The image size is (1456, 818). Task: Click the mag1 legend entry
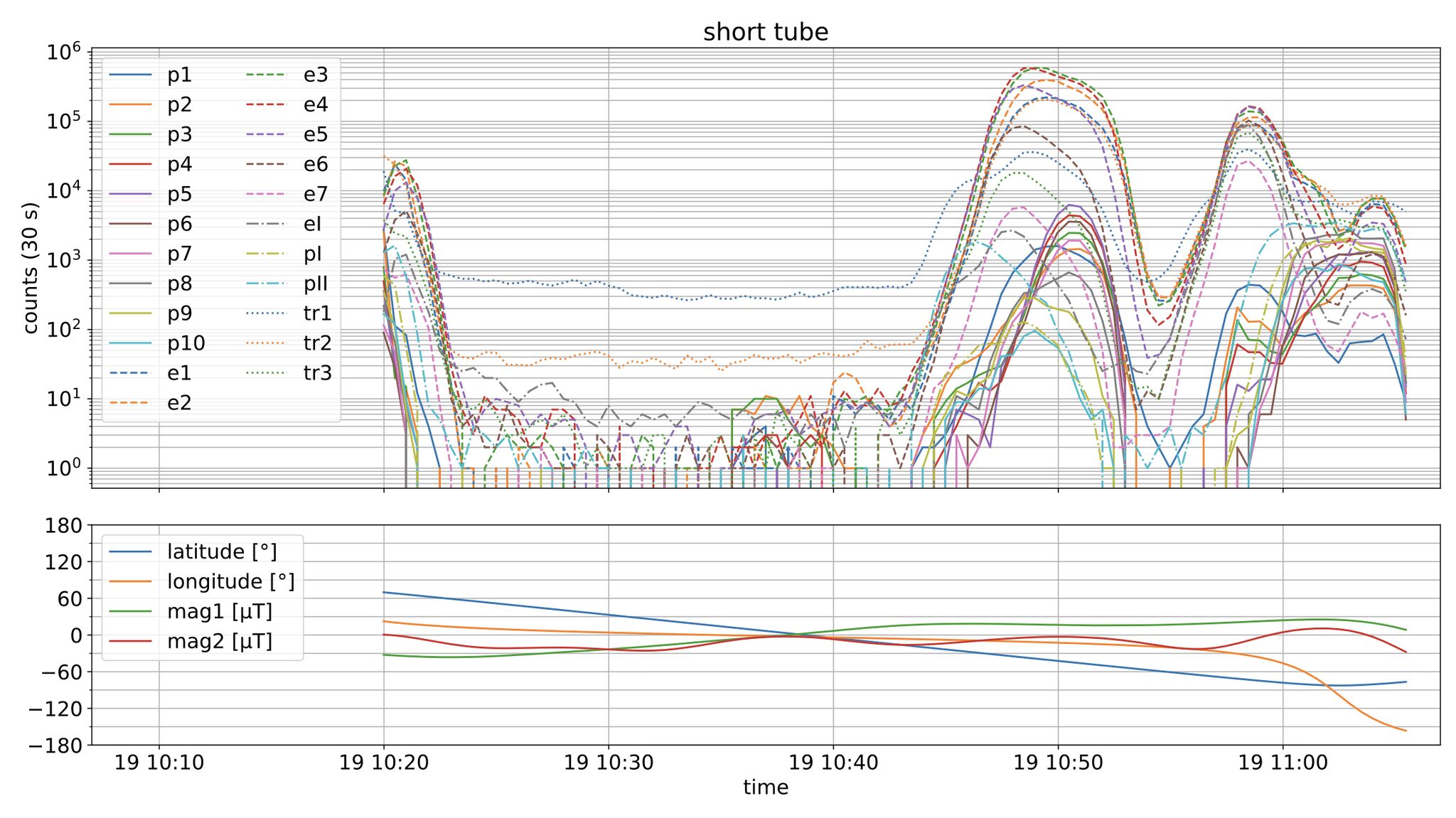click(220, 611)
